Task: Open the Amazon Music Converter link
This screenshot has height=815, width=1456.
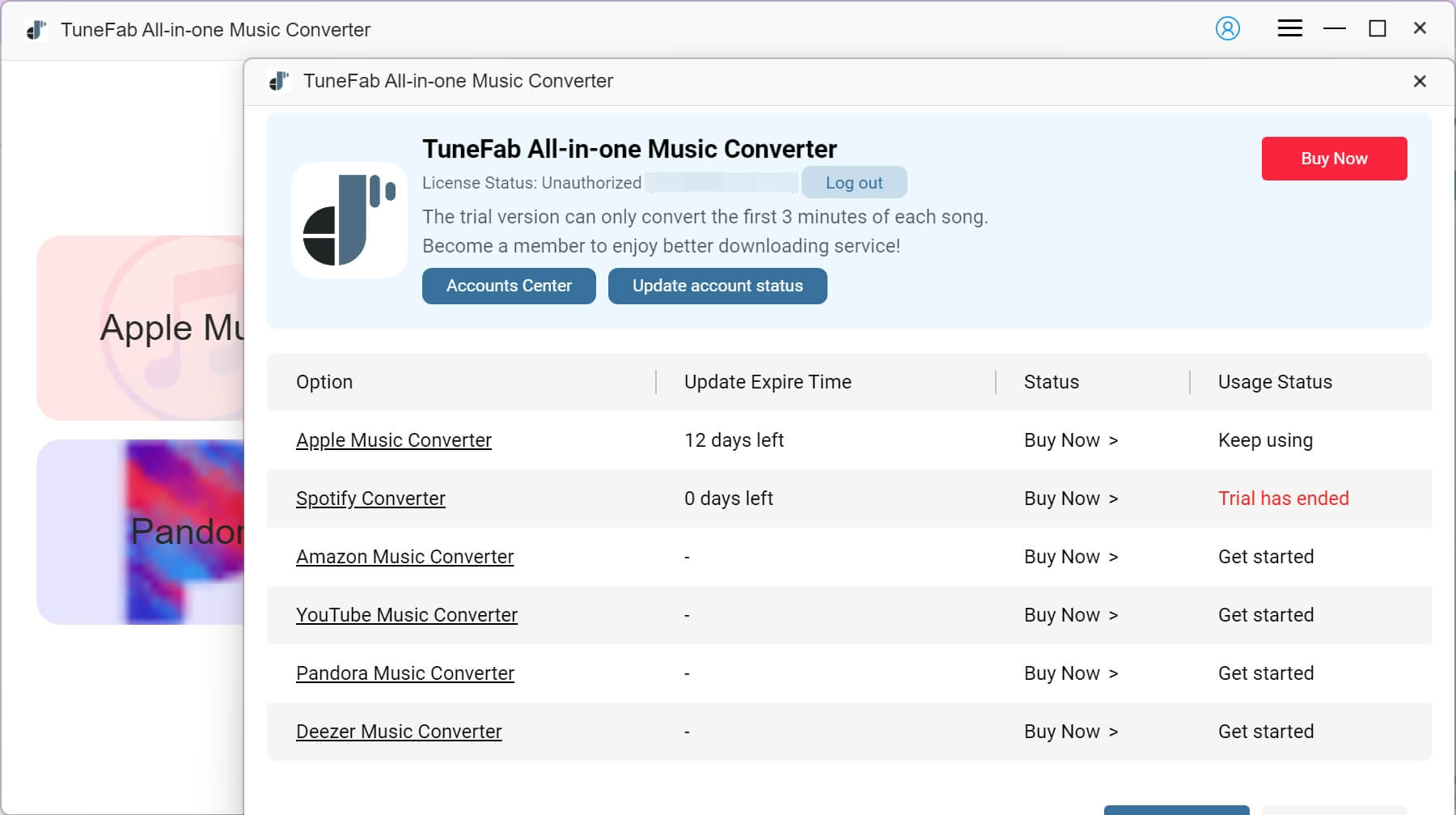Action: 404,557
